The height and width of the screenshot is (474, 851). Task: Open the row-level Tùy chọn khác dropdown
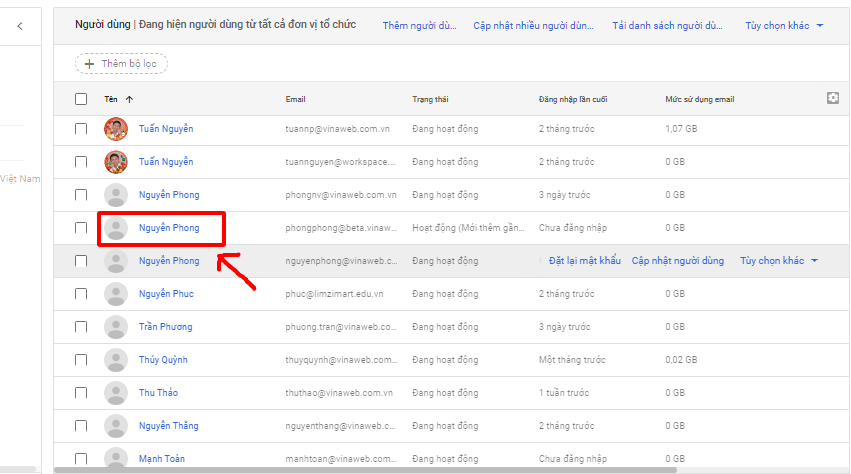779,261
